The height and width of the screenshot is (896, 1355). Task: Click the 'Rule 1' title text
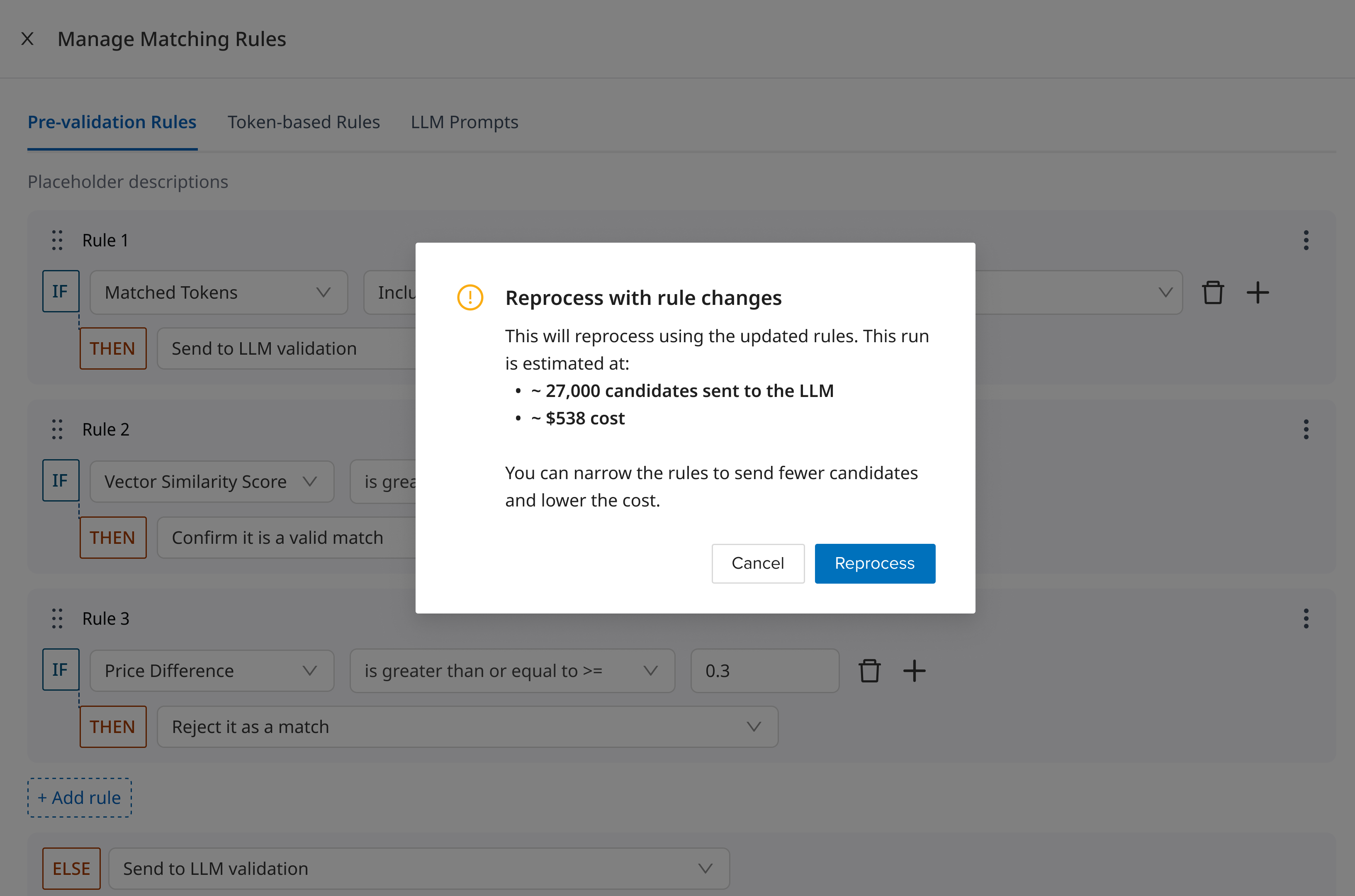click(105, 241)
